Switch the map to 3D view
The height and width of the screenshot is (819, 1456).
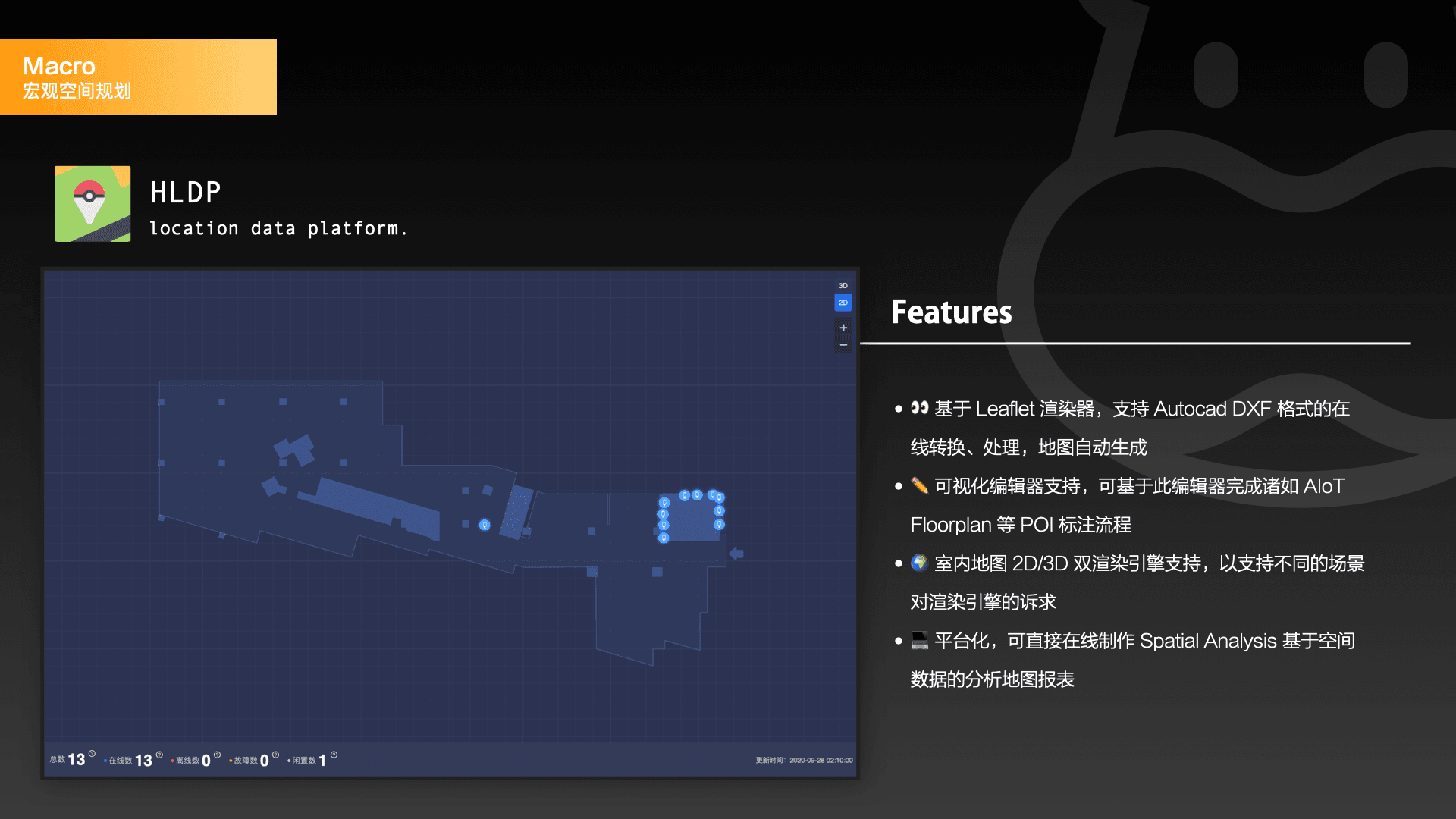pos(843,286)
